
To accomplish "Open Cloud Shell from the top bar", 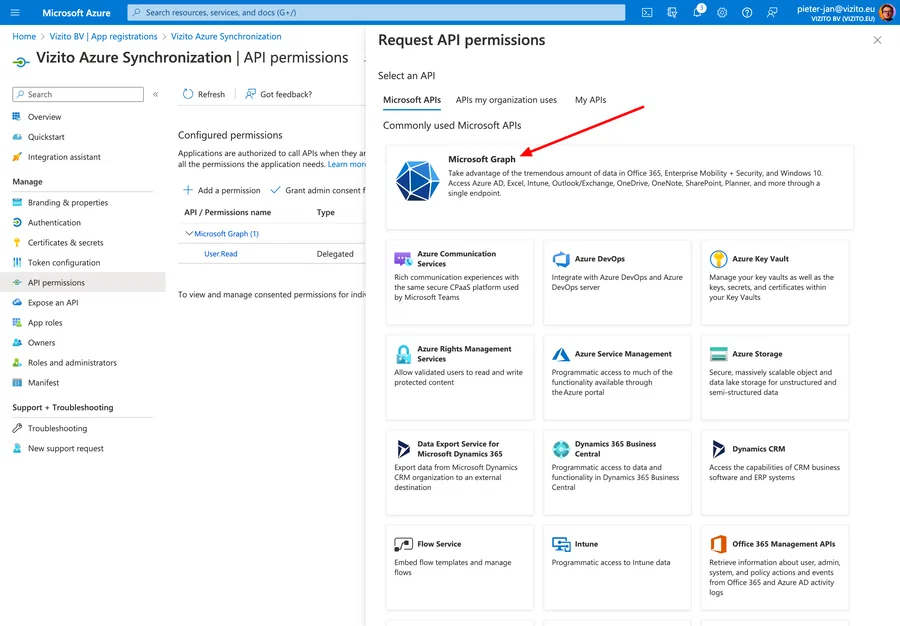I will click(647, 12).
